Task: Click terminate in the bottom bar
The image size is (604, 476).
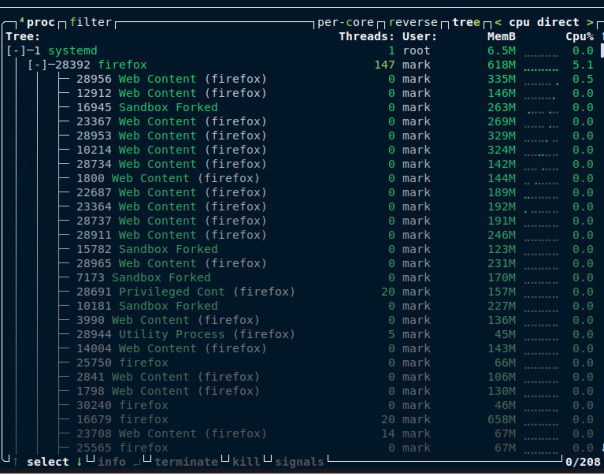Action: [x=186, y=461]
